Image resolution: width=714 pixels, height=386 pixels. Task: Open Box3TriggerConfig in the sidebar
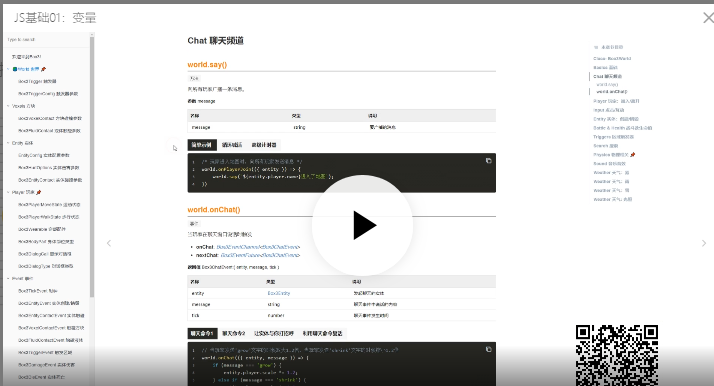pos(48,94)
